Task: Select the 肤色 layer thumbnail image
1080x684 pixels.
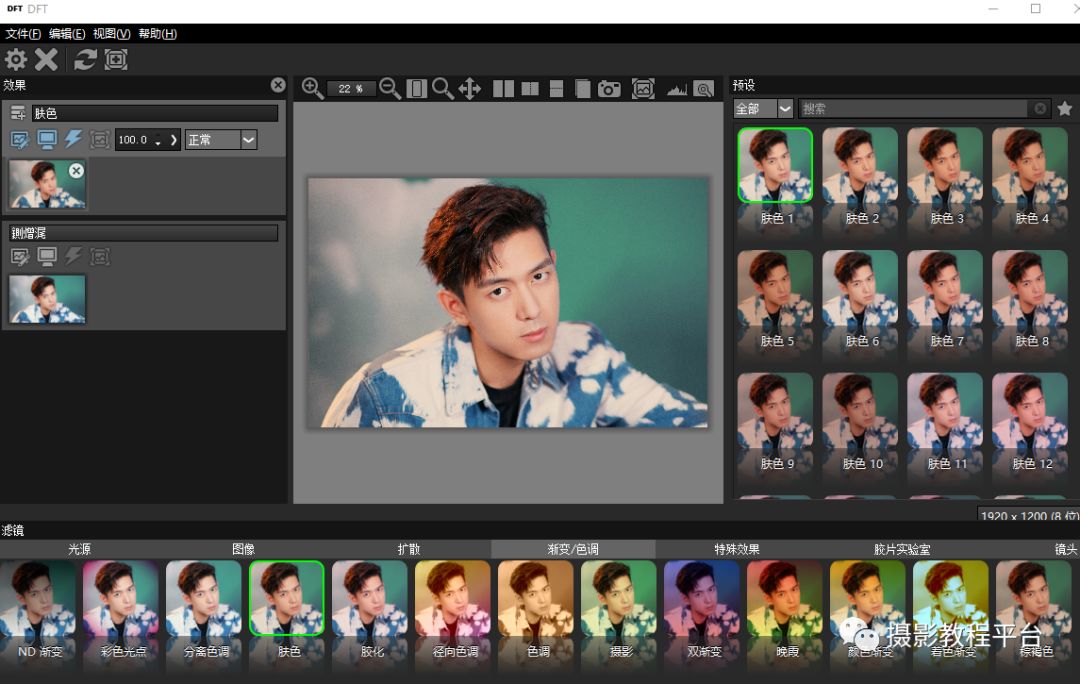Action: [47, 185]
